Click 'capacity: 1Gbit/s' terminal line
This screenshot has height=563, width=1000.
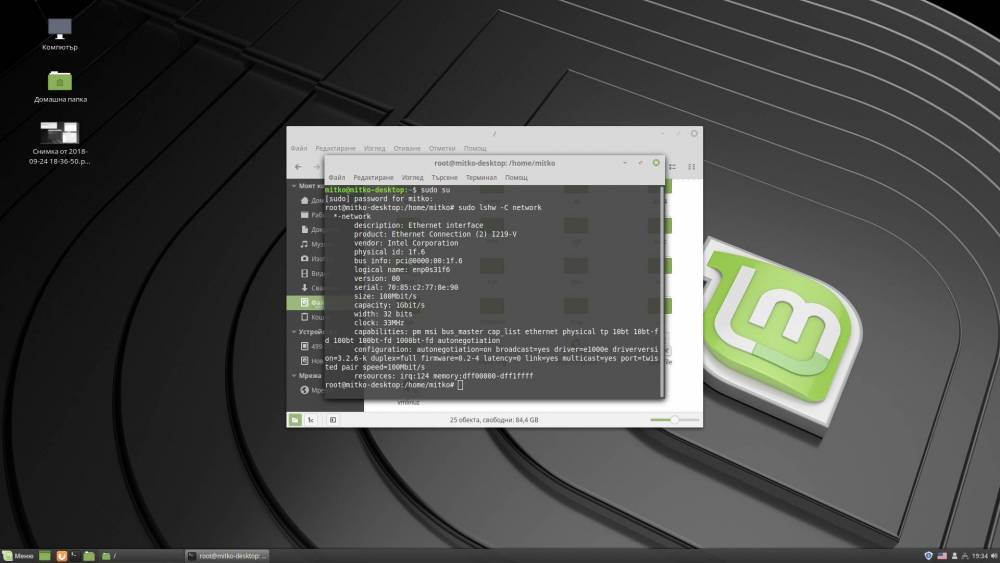pos(389,305)
